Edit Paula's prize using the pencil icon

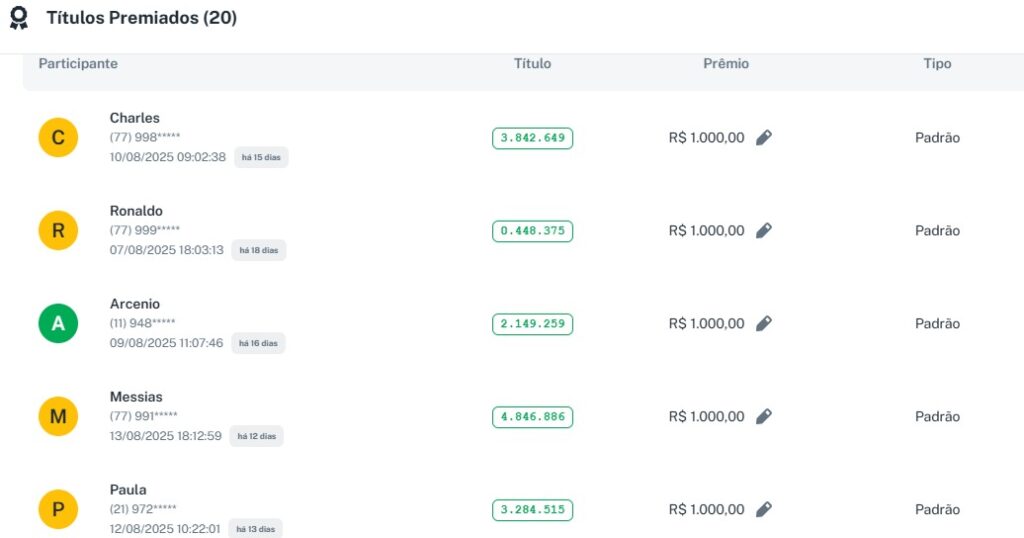point(763,510)
